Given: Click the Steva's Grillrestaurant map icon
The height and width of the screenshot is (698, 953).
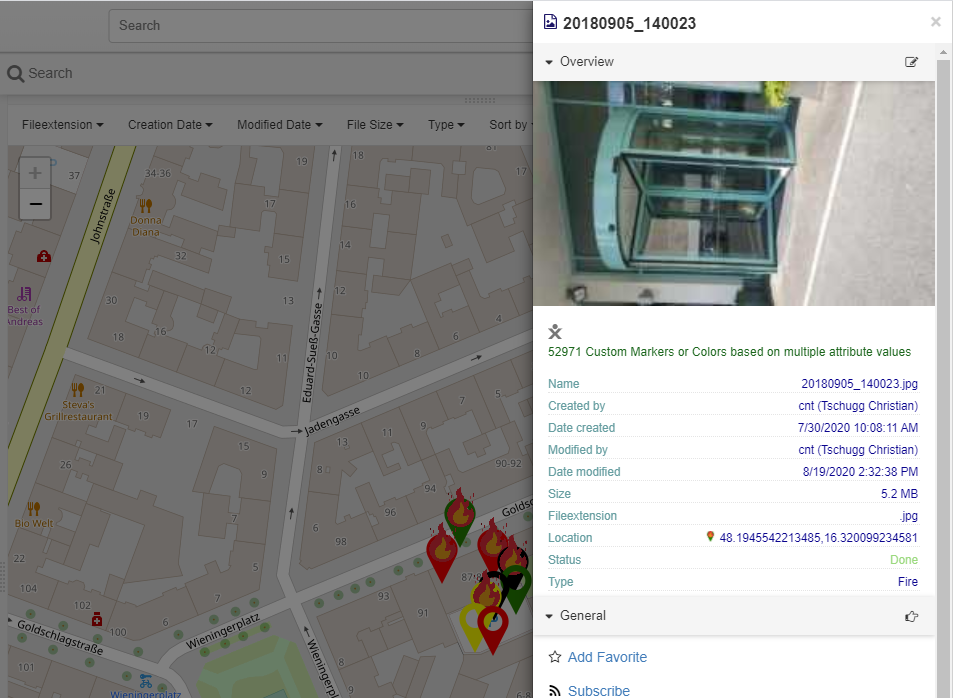Looking at the screenshot, I should point(77,389).
